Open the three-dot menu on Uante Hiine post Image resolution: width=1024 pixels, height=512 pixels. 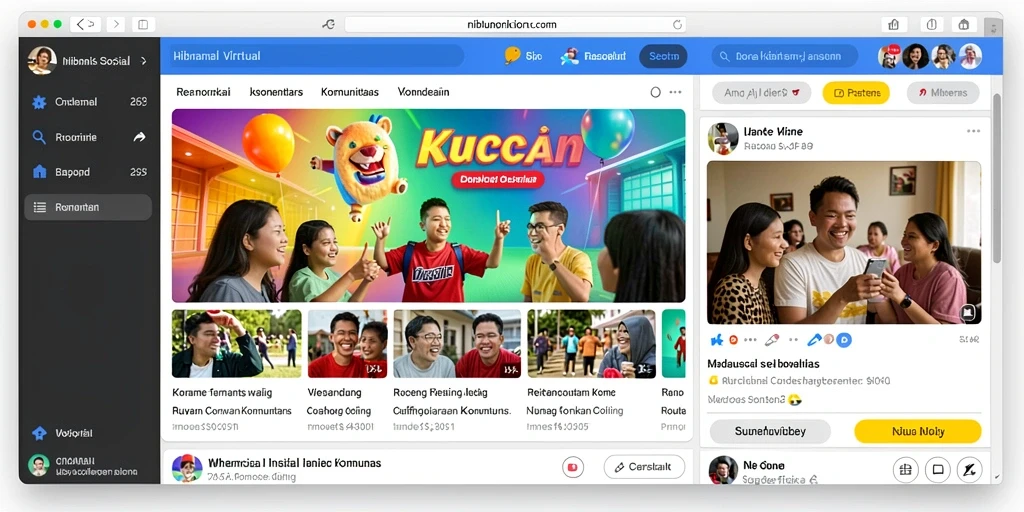coord(973,131)
